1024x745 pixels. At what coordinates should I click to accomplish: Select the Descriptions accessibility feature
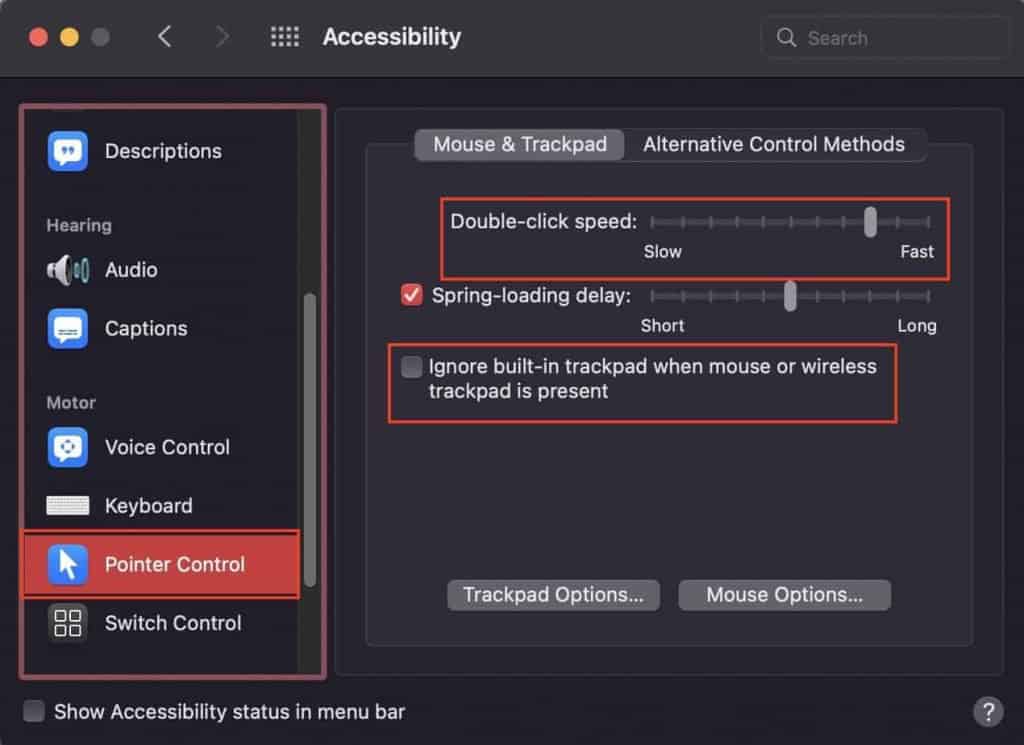(x=163, y=151)
